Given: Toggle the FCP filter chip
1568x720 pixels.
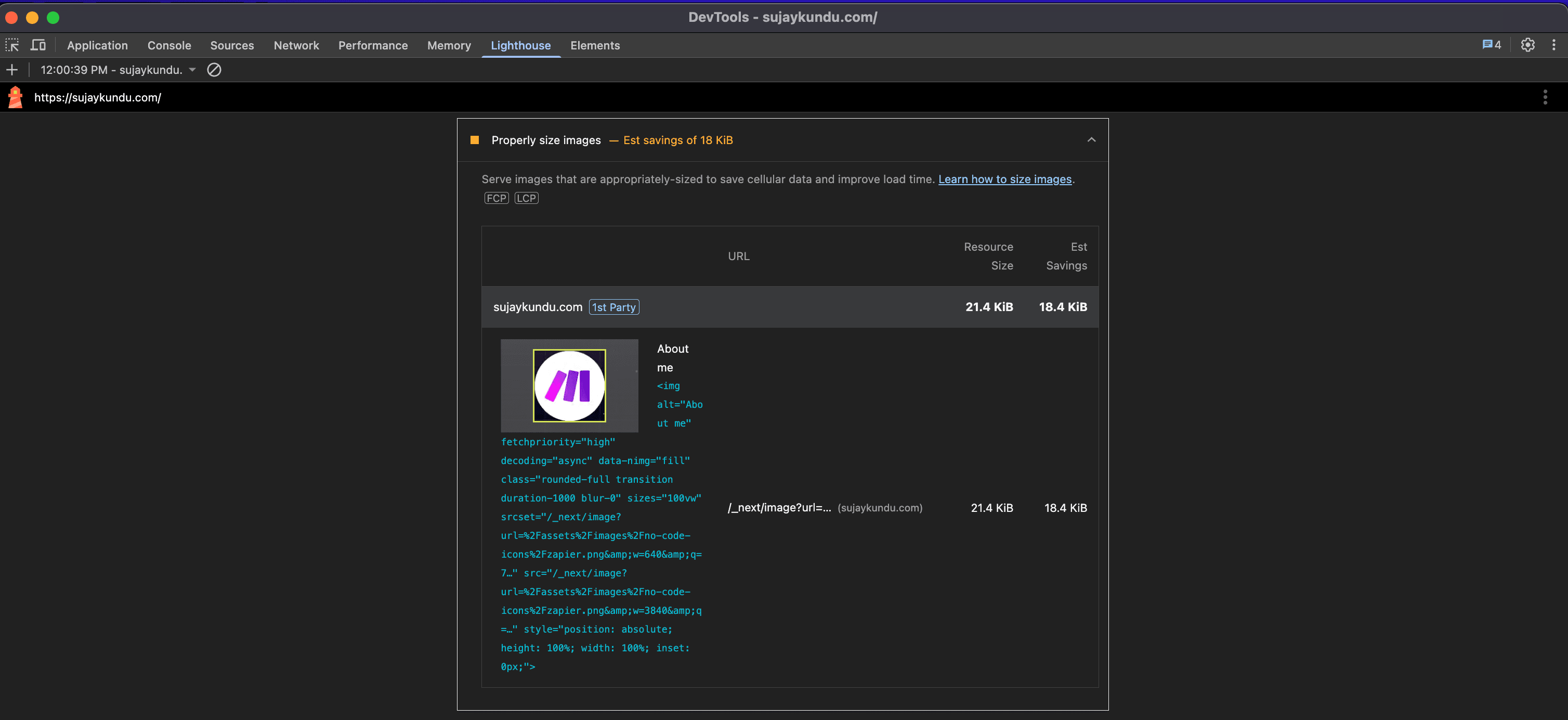Looking at the screenshot, I should [x=496, y=197].
